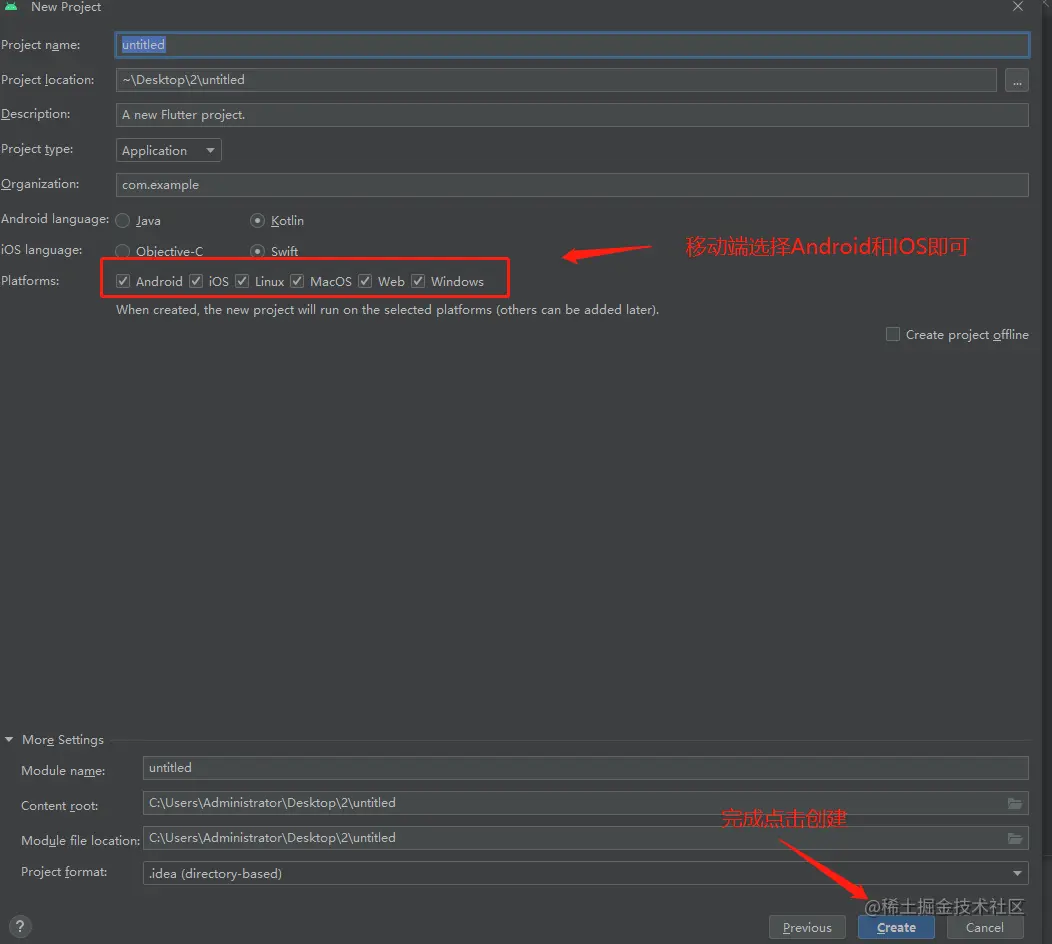Open the Project format dropdown

click(585, 874)
